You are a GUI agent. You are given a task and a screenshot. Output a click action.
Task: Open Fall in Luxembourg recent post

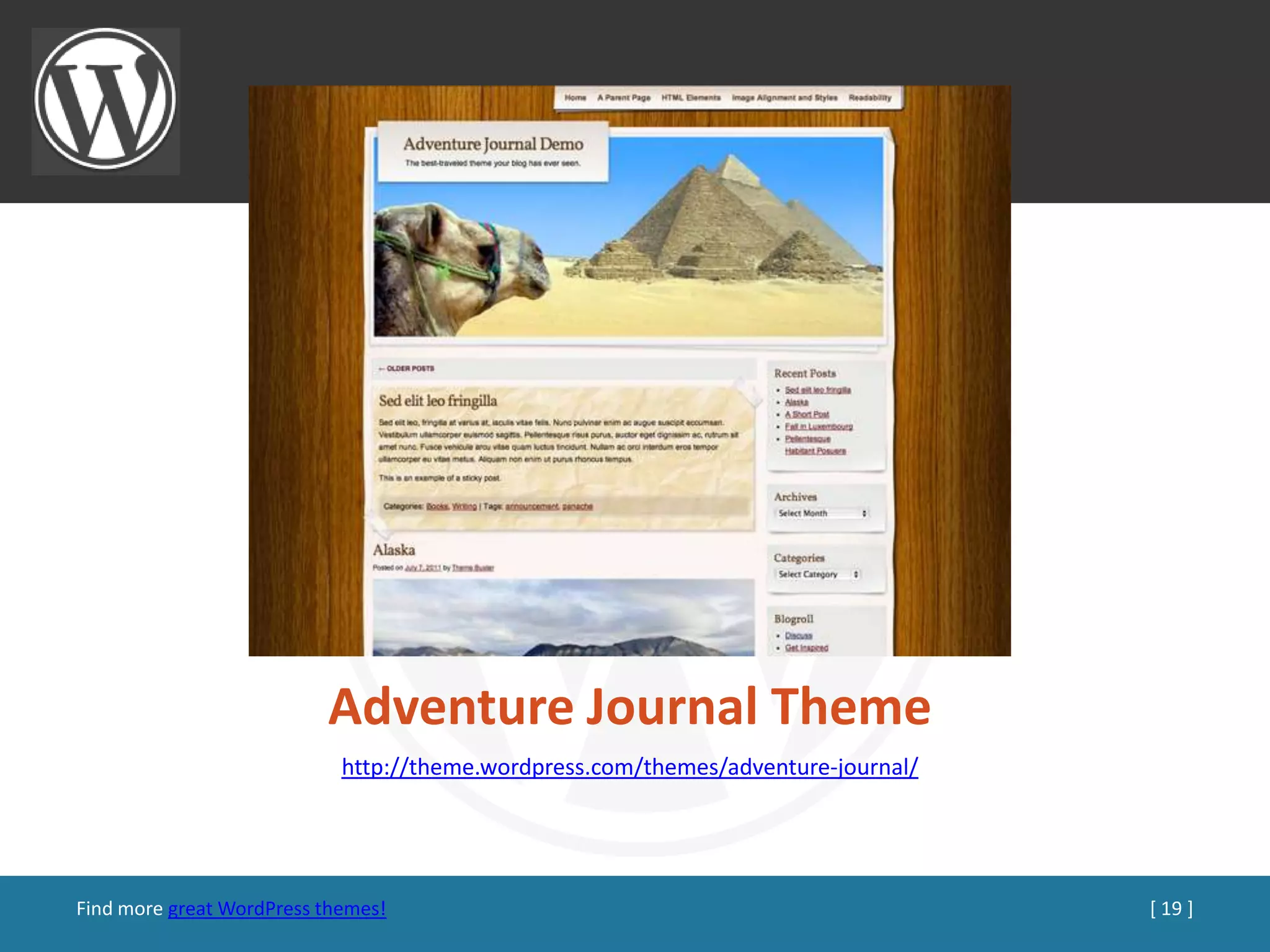819,426
